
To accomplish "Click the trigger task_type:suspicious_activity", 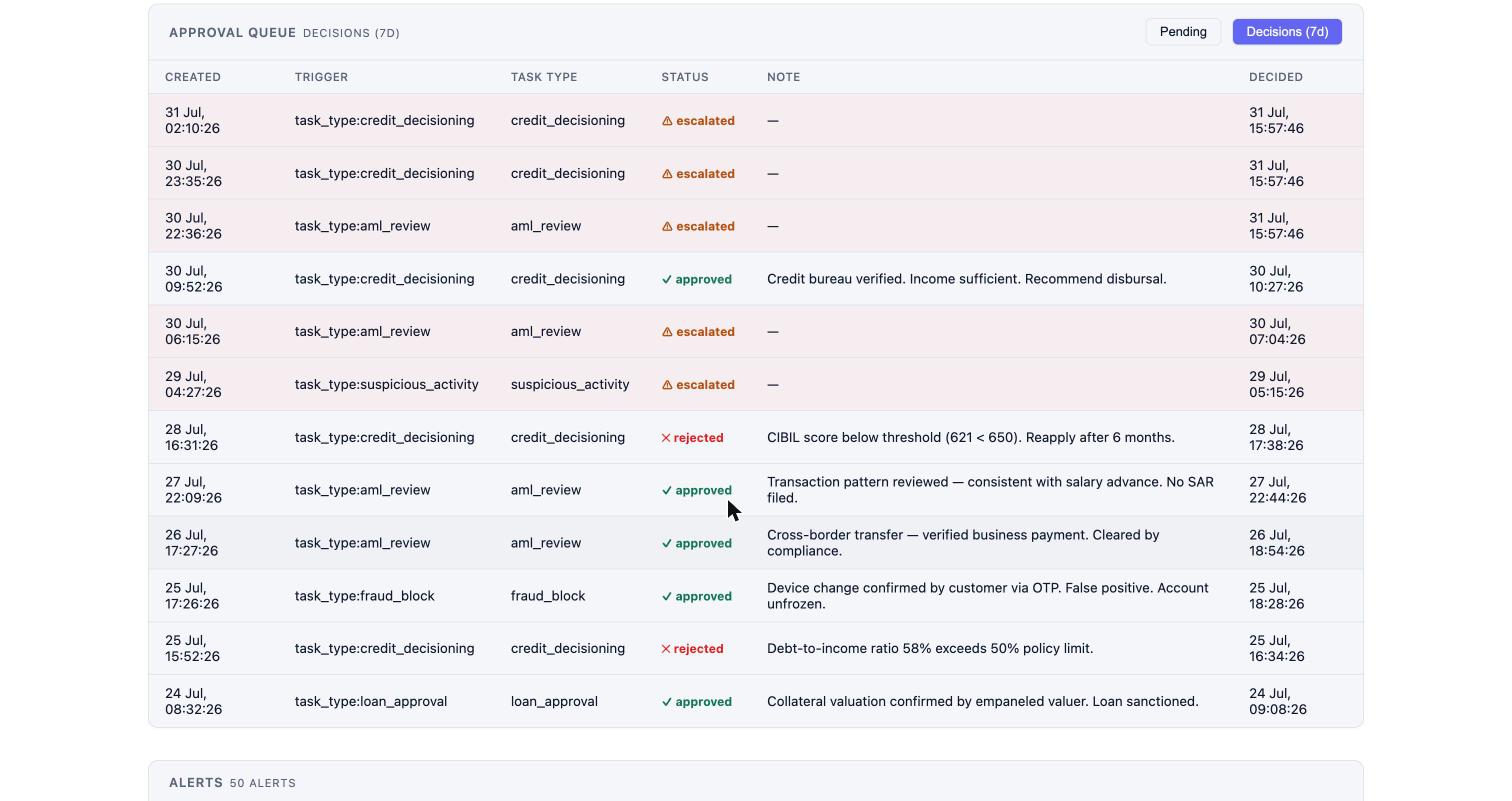I will (387, 385).
